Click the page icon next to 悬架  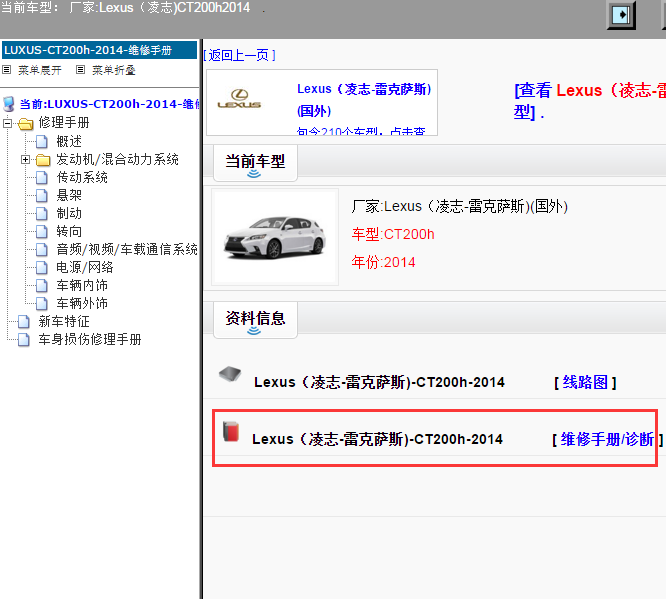tap(42, 195)
